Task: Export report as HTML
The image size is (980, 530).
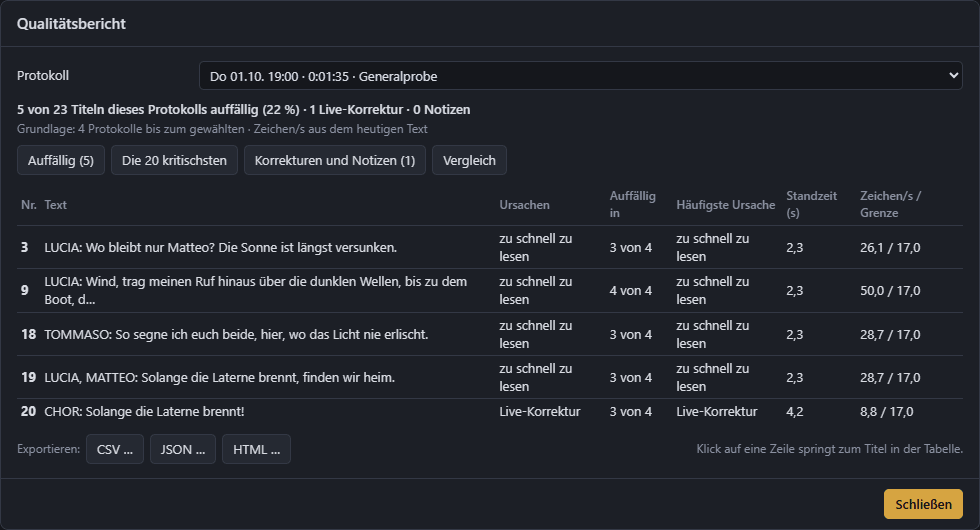Action: click(256, 449)
